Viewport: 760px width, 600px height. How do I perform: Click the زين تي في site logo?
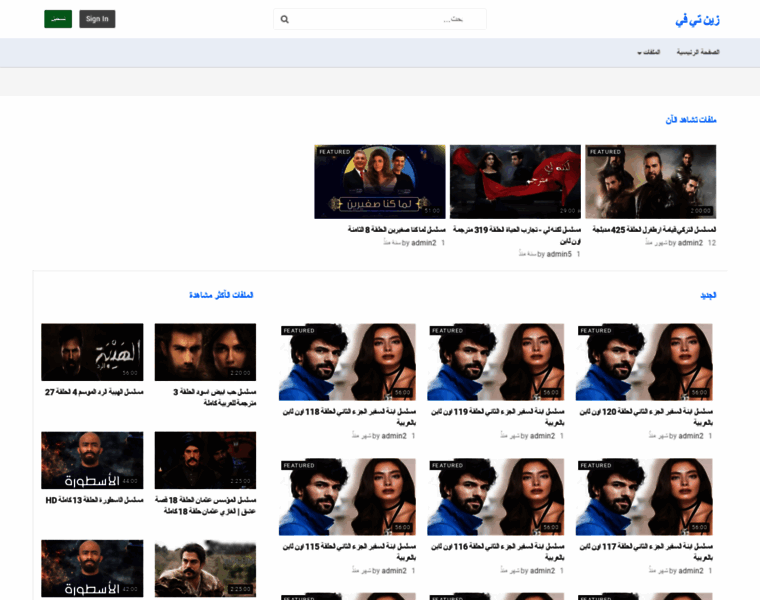696,19
